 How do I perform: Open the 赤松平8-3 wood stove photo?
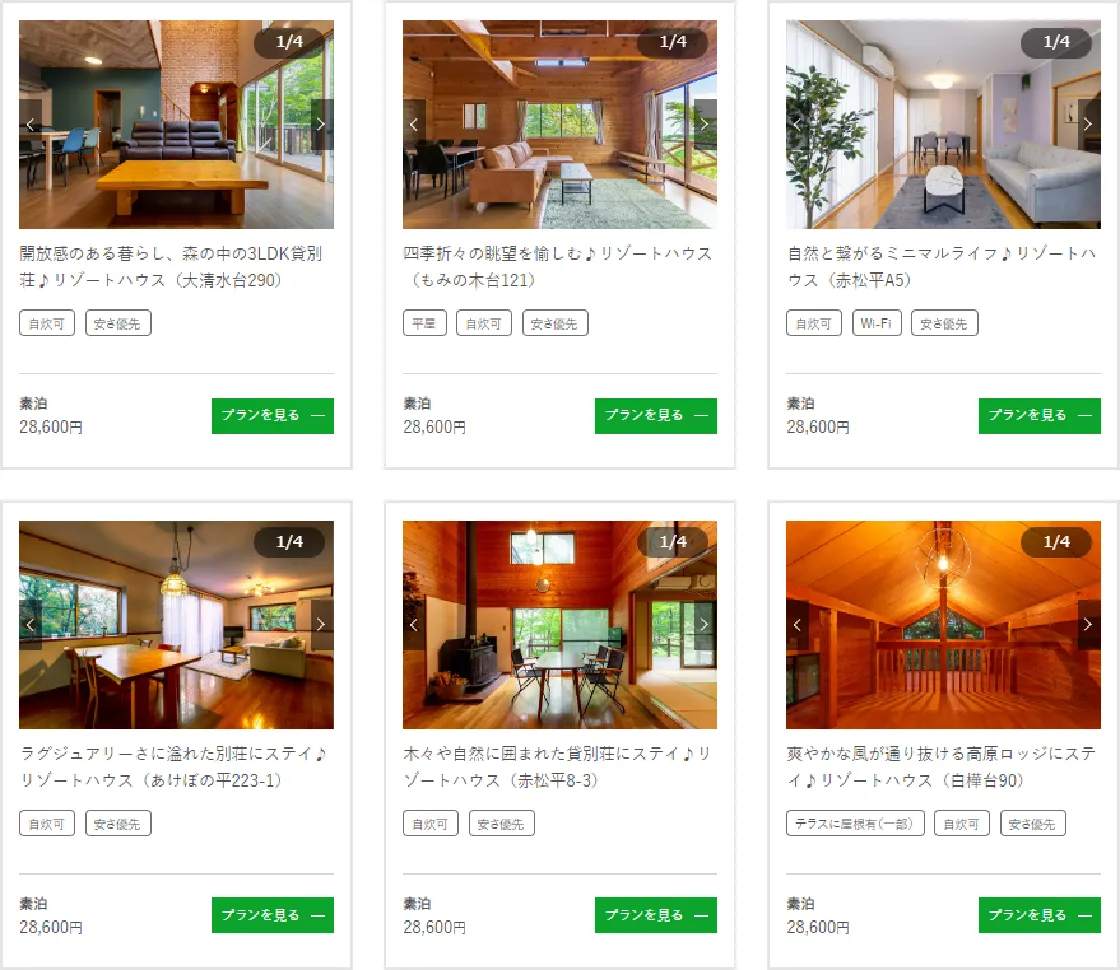click(560, 624)
